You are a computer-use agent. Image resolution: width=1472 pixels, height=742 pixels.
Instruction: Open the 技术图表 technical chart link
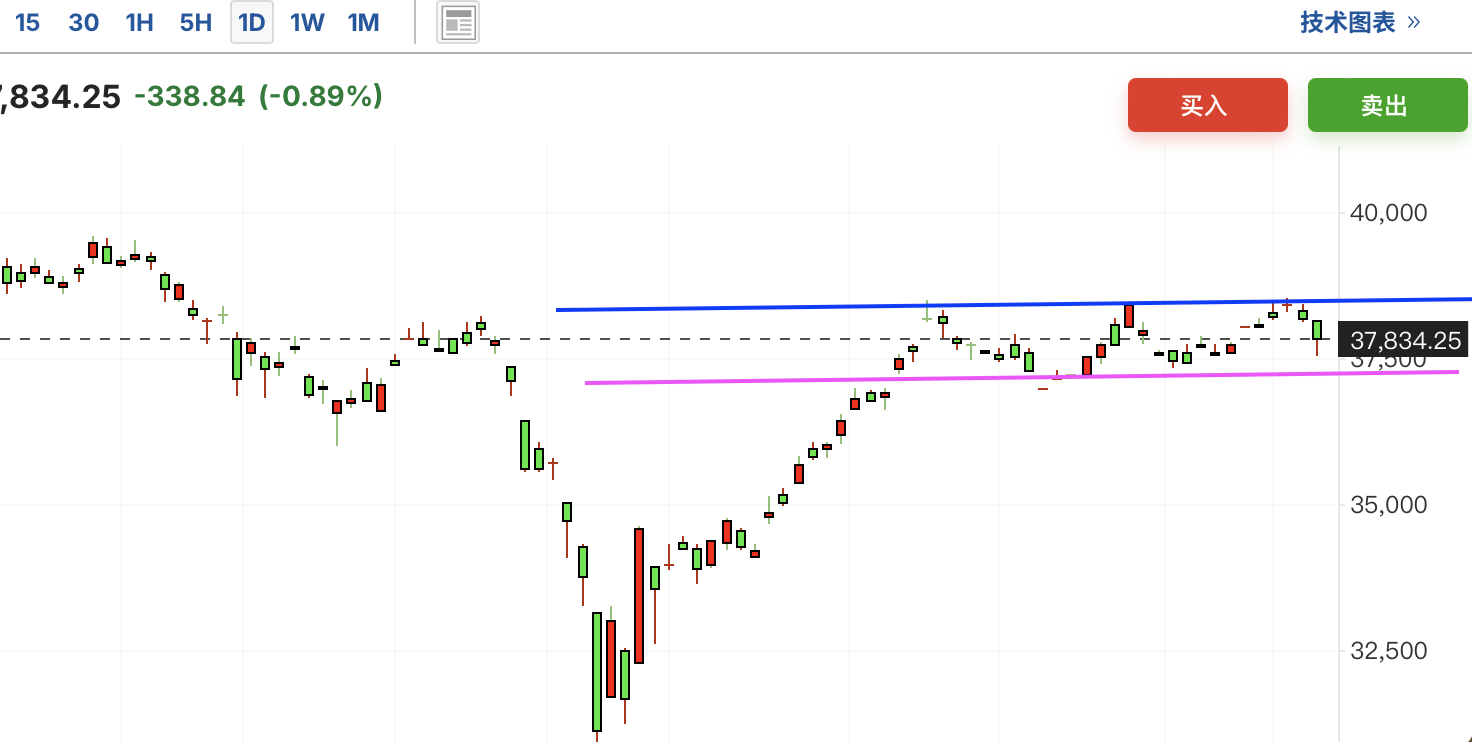pyautogui.click(x=1348, y=22)
